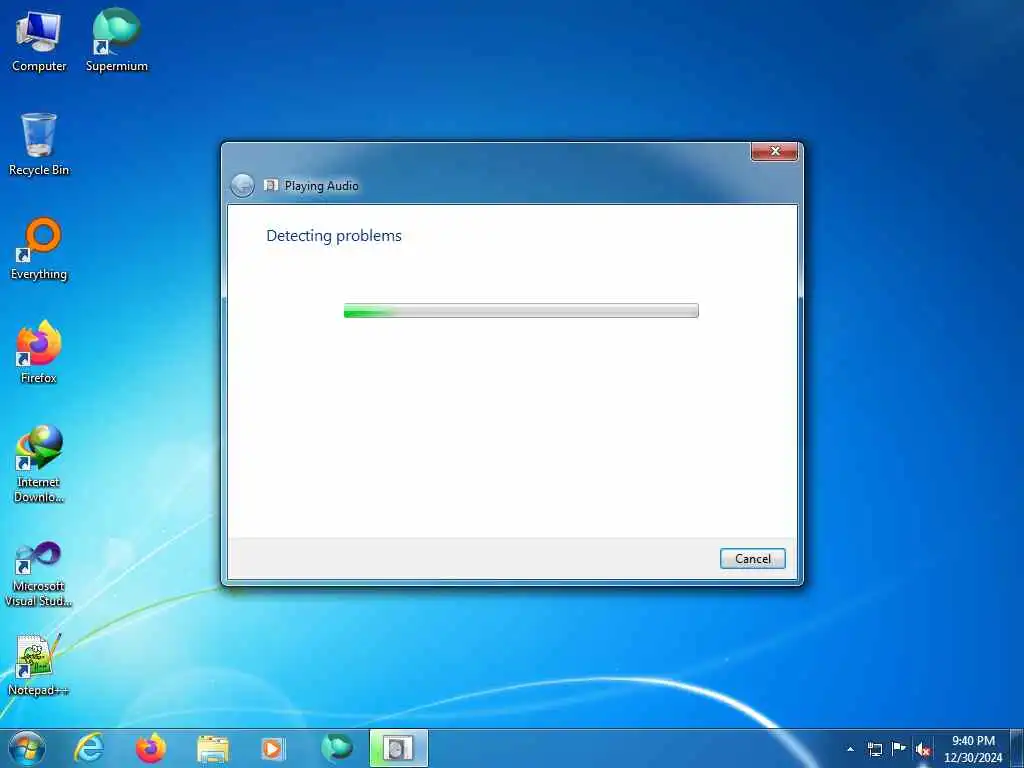Viewport: 1024px width, 768px height.
Task: Select the Notepad++ desktop shortcut
Action: [39, 665]
